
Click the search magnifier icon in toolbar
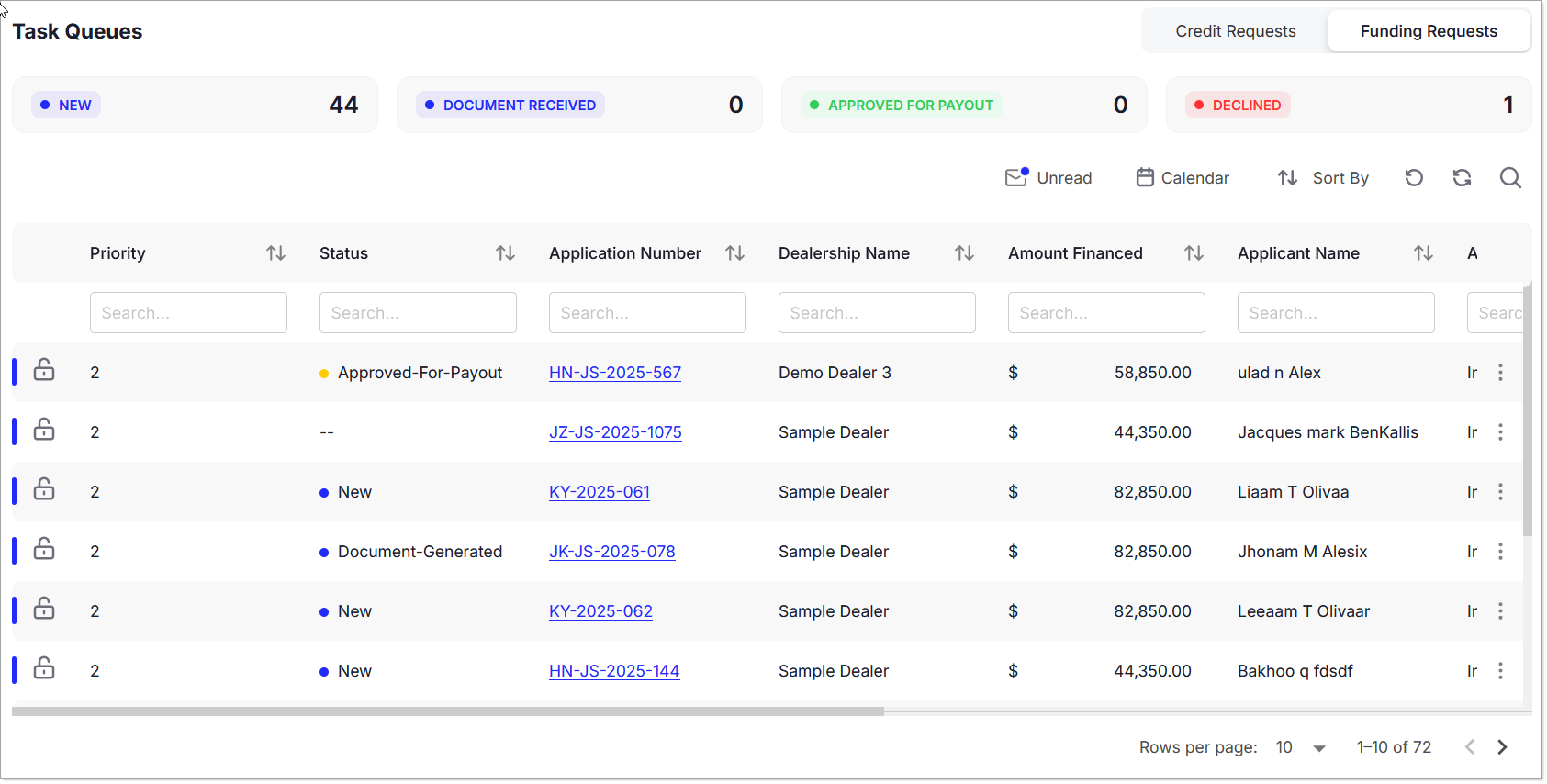coord(1510,178)
